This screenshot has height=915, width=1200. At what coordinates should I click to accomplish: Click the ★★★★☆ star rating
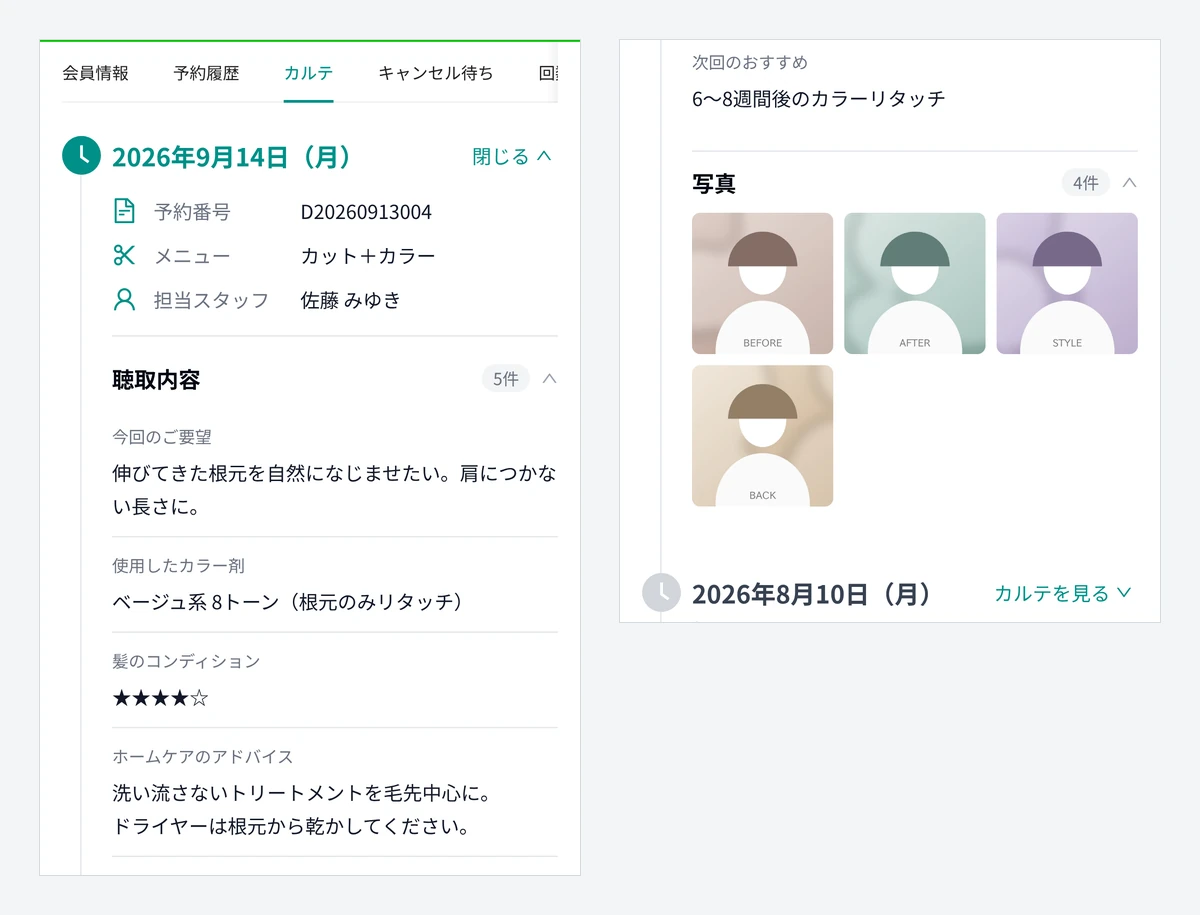pos(160,698)
